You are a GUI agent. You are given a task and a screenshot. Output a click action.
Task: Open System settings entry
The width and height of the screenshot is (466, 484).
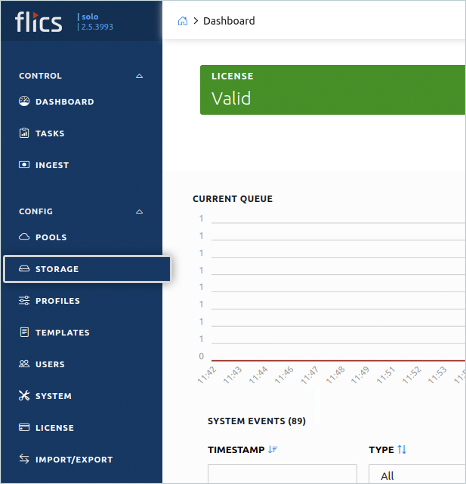53,396
